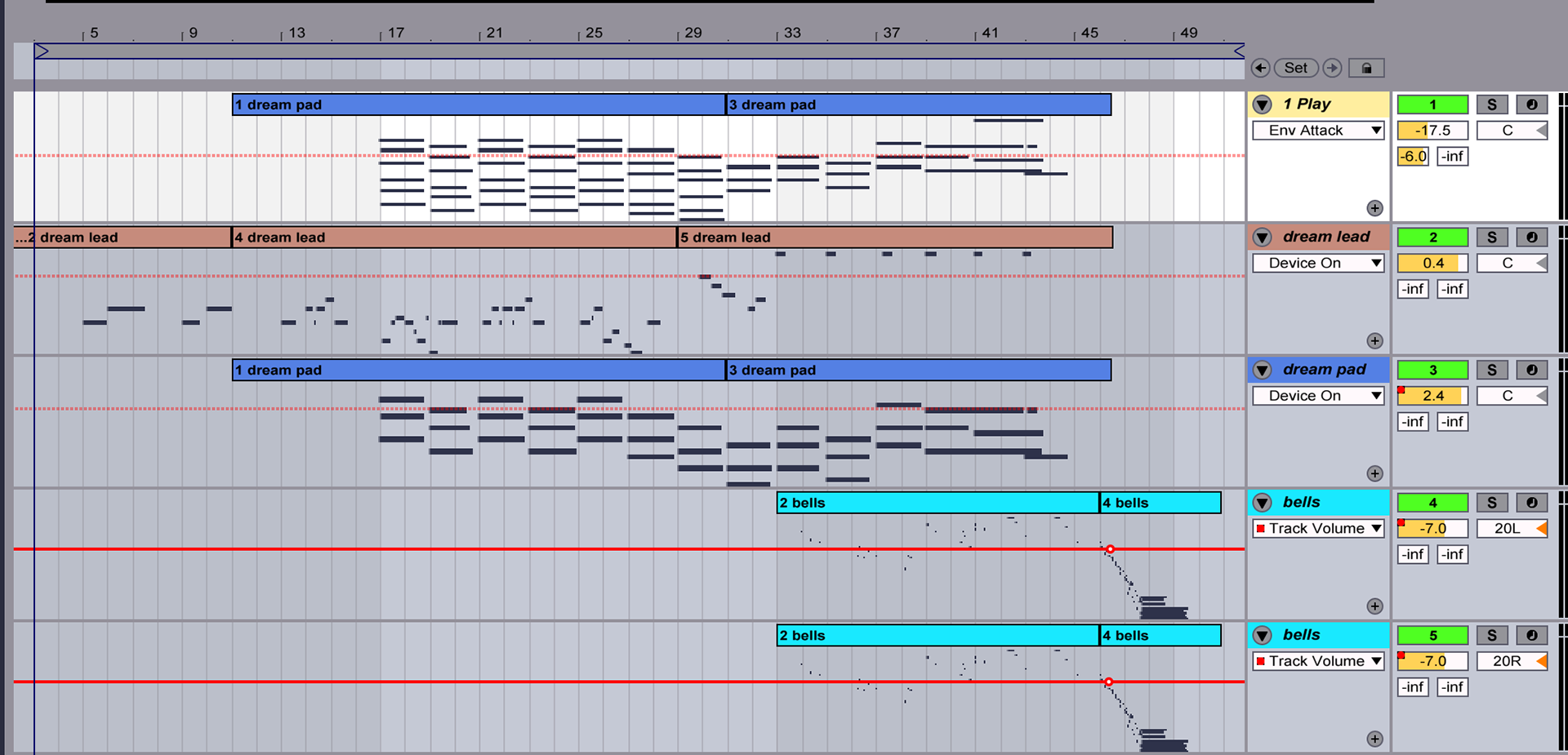1568x755 pixels.
Task: Select automation breakpoint on bells track 5
Action: point(1108,682)
